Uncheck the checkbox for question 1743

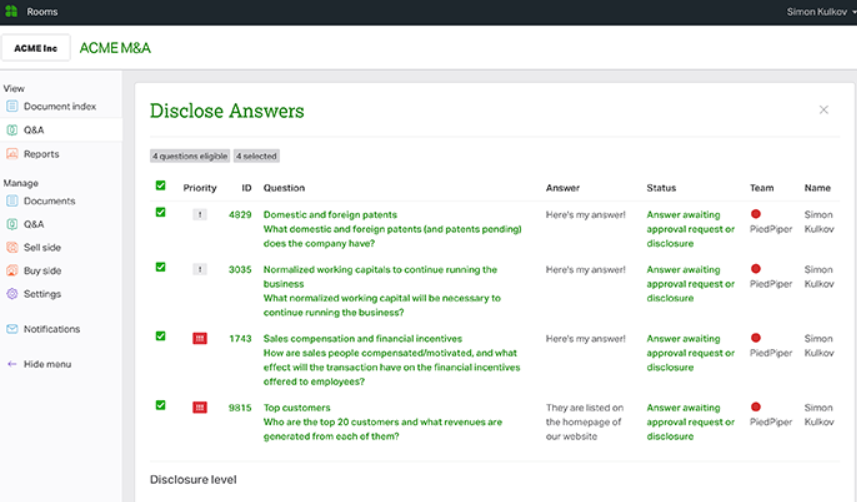[160, 336]
